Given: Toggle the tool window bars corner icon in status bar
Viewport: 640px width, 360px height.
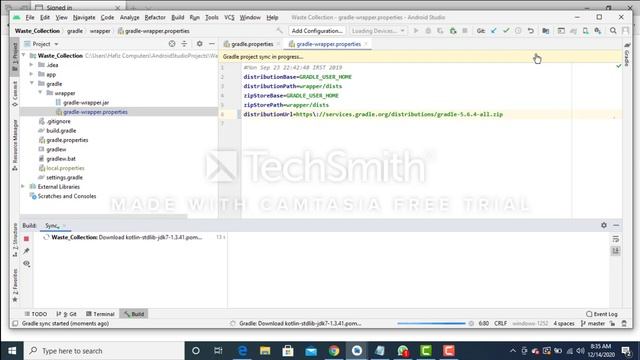Looking at the screenshot, I should pos(15,323).
